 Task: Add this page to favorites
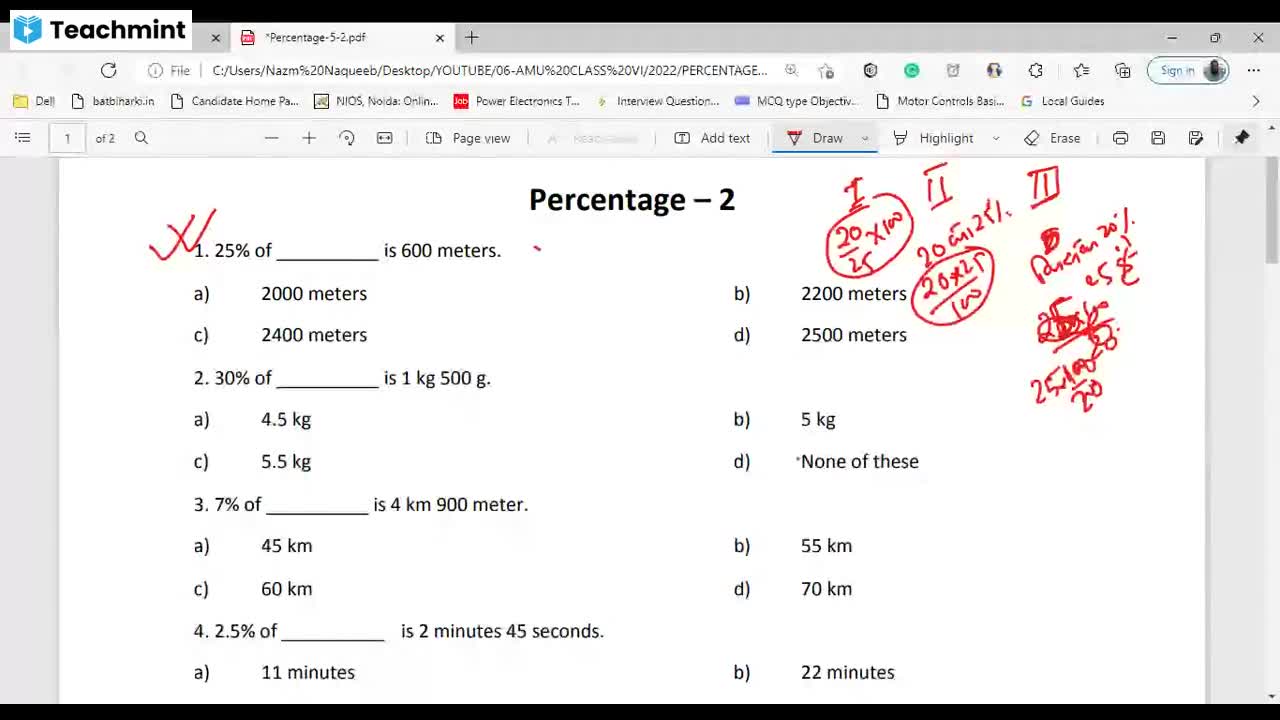point(826,70)
